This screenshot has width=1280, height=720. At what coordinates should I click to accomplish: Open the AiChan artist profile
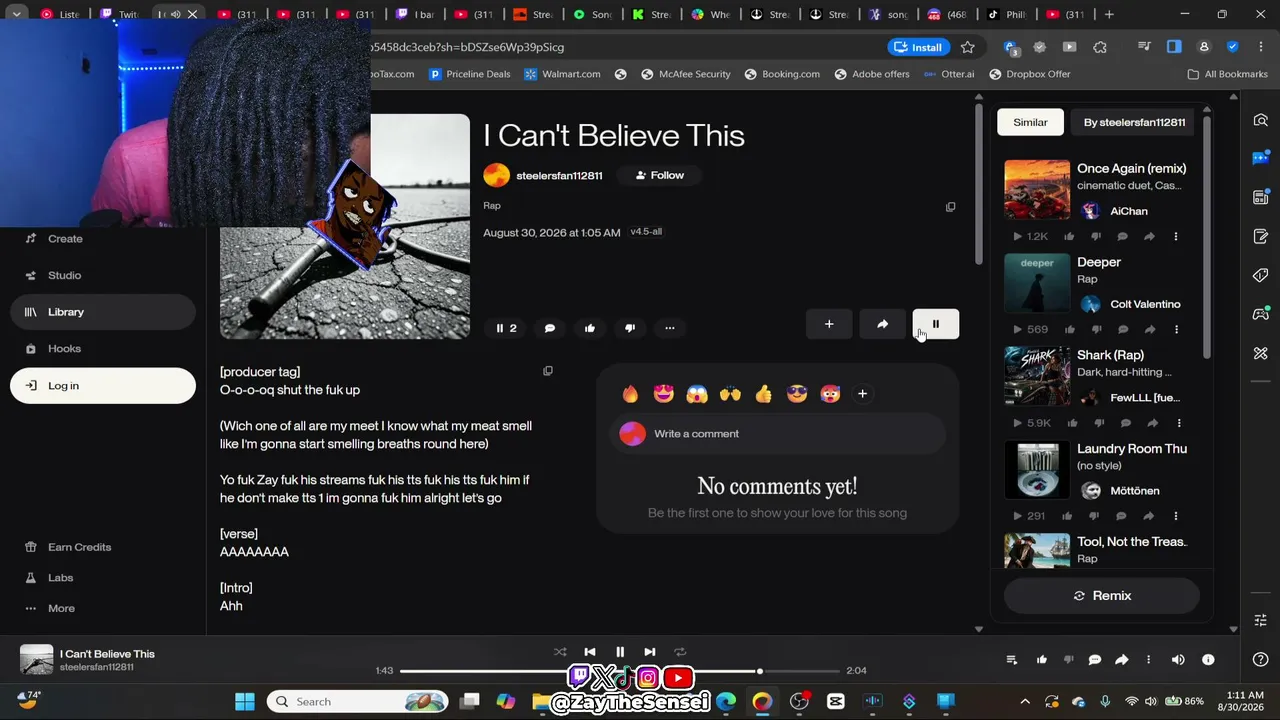pyautogui.click(x=1129, y=211)
